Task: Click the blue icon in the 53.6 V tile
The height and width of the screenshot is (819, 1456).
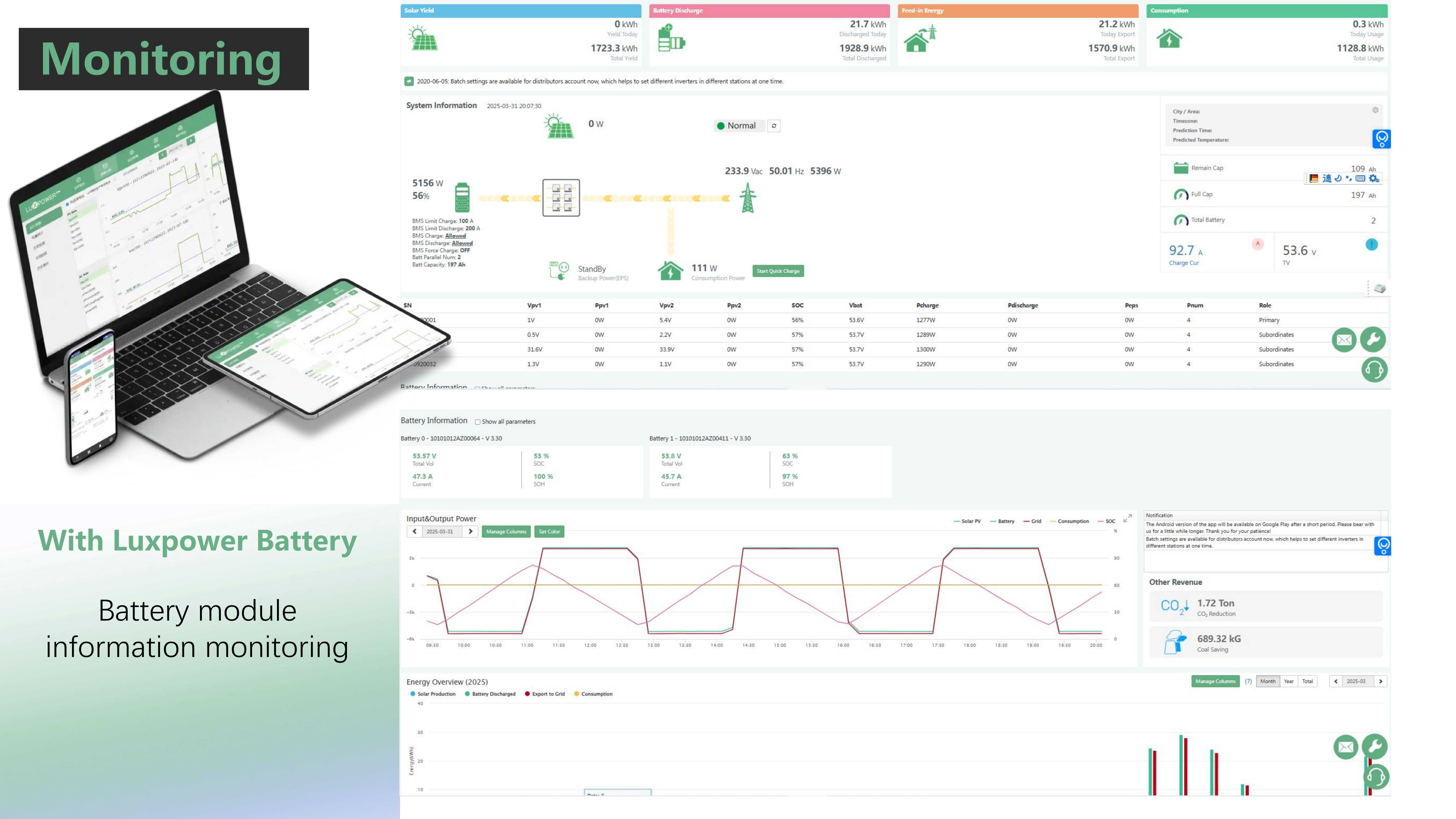Action: [1372, 244]
